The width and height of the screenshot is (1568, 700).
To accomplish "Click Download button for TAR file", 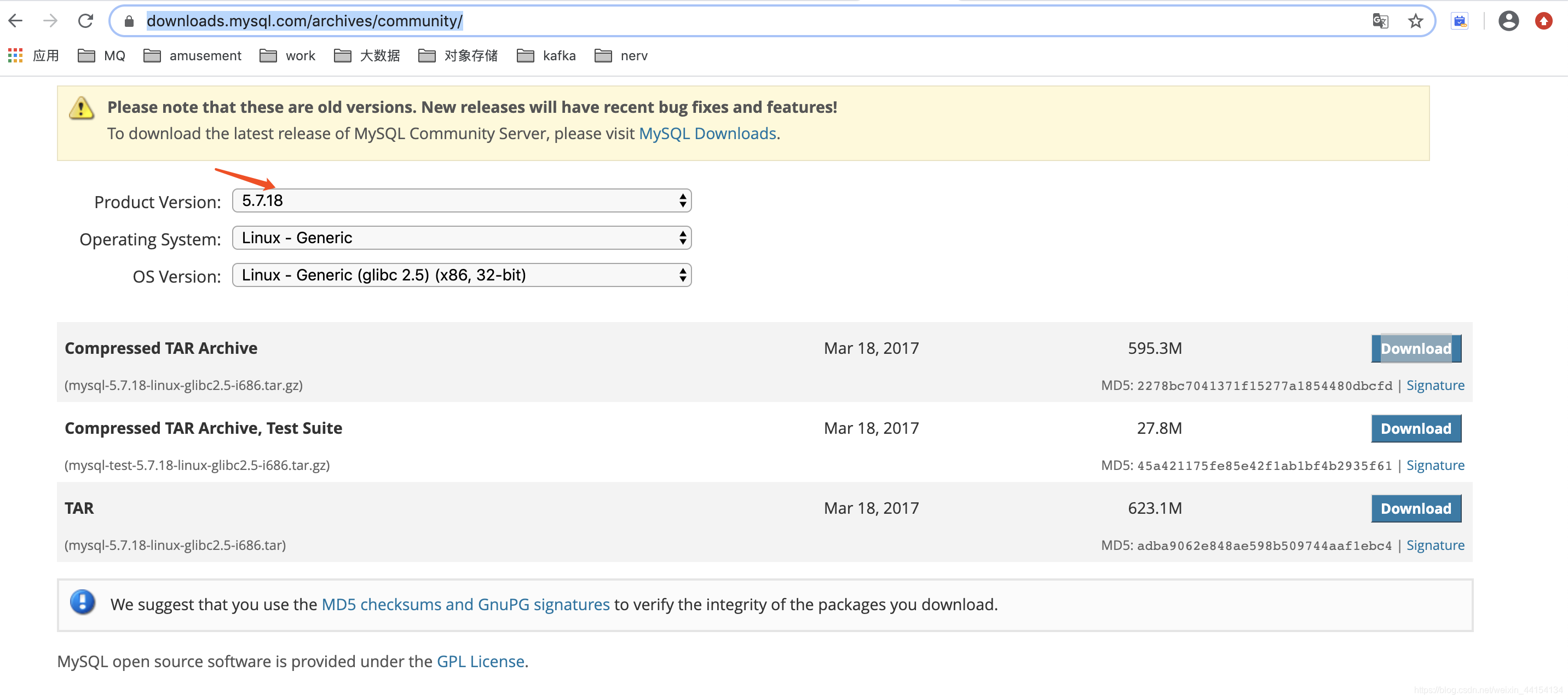I will point(1414,508).
